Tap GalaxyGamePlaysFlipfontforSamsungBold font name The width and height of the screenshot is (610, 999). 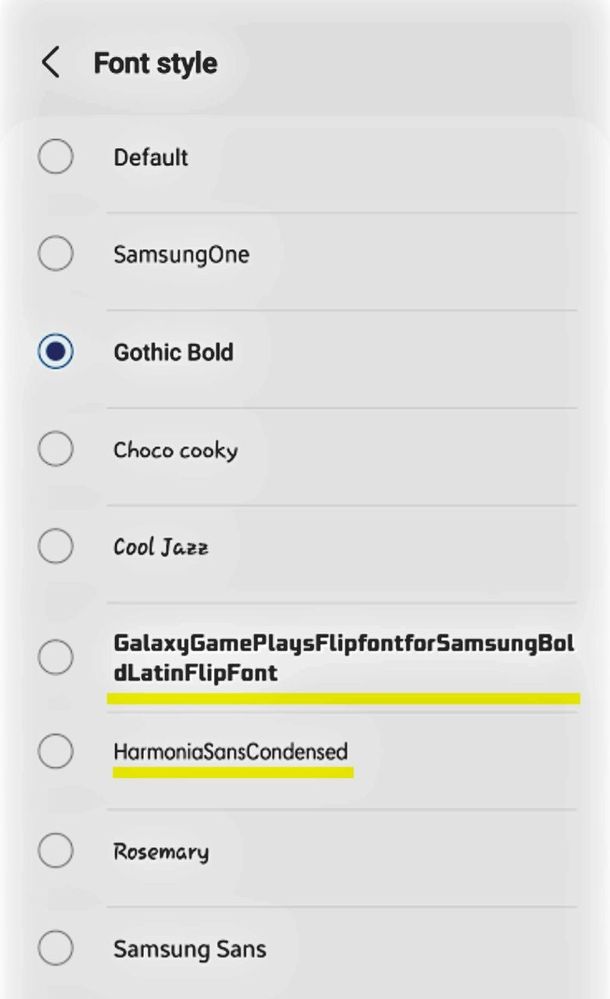[x=344, y=658]
